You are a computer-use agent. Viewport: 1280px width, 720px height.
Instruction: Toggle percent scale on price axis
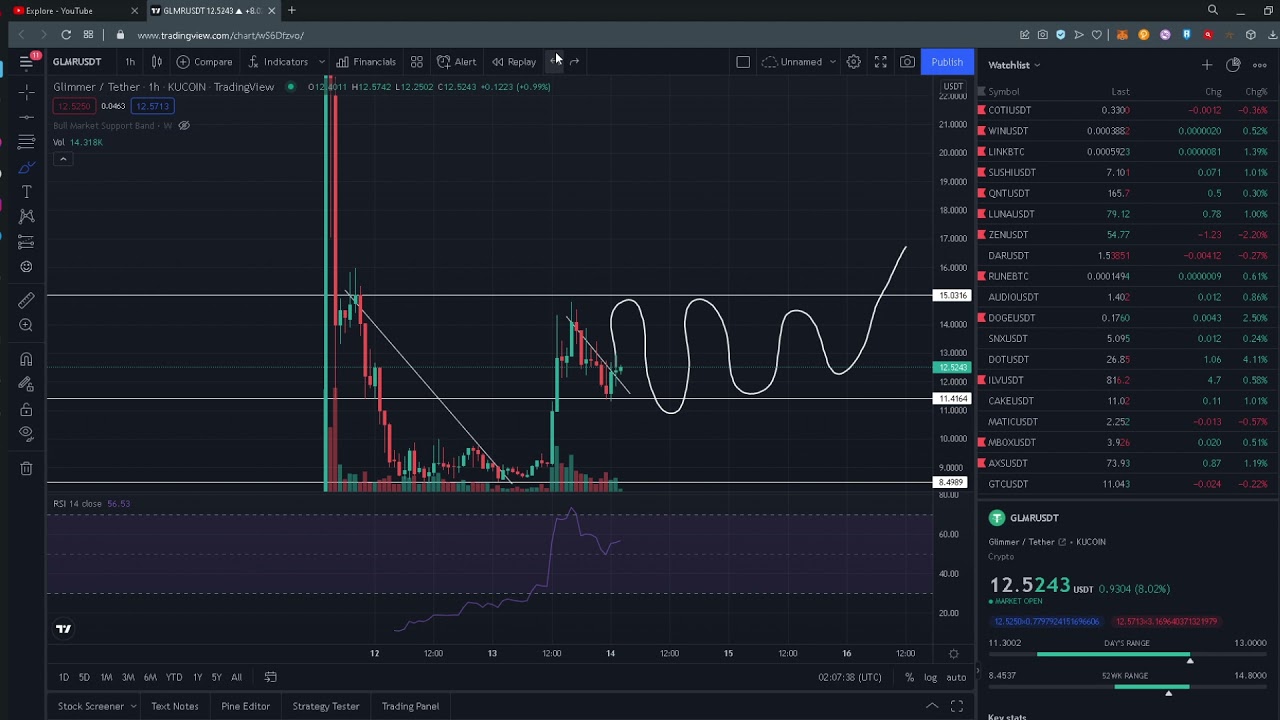[909, 677]
